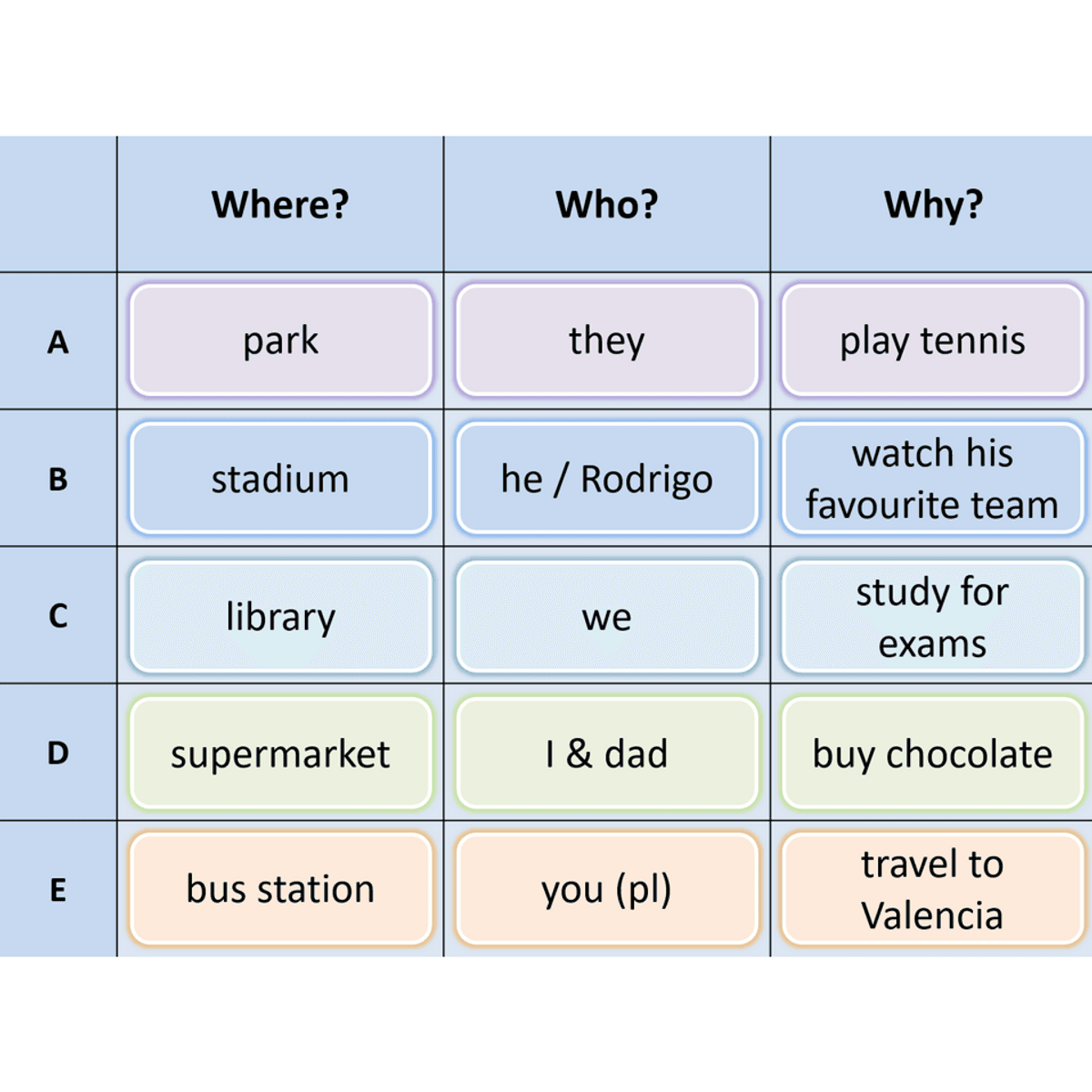Select the 'stadium' card in row B
The image size is (1092, 1092).
pos(280,478)
